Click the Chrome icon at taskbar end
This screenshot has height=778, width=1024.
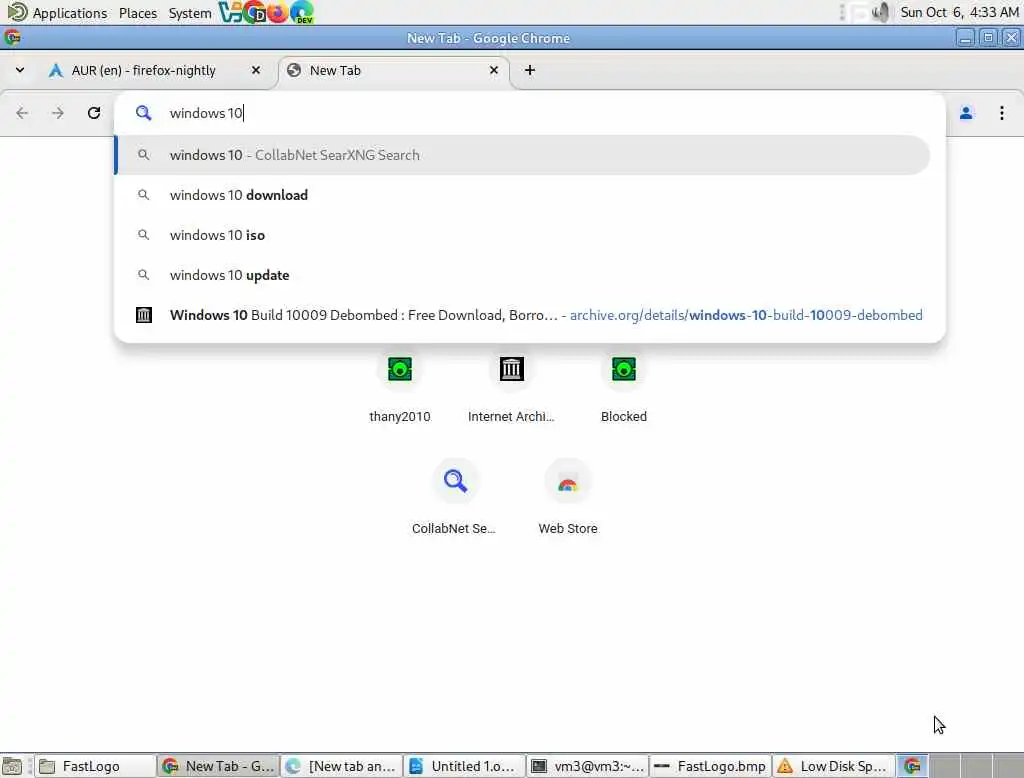(912, 766)
